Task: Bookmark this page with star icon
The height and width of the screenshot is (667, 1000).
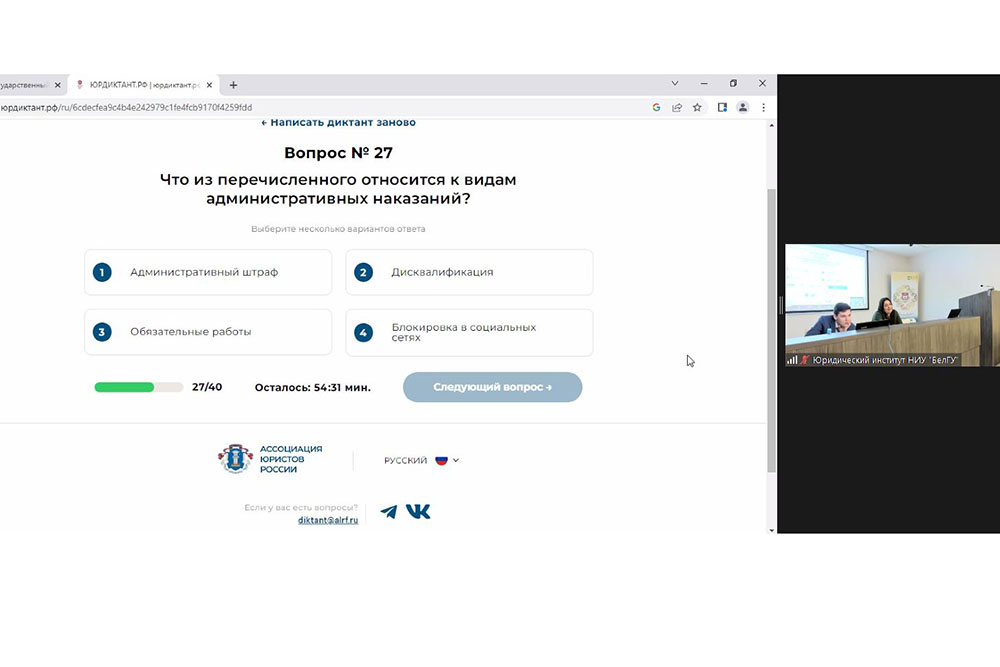Action: pyautogui.click(x=697, y=107)
